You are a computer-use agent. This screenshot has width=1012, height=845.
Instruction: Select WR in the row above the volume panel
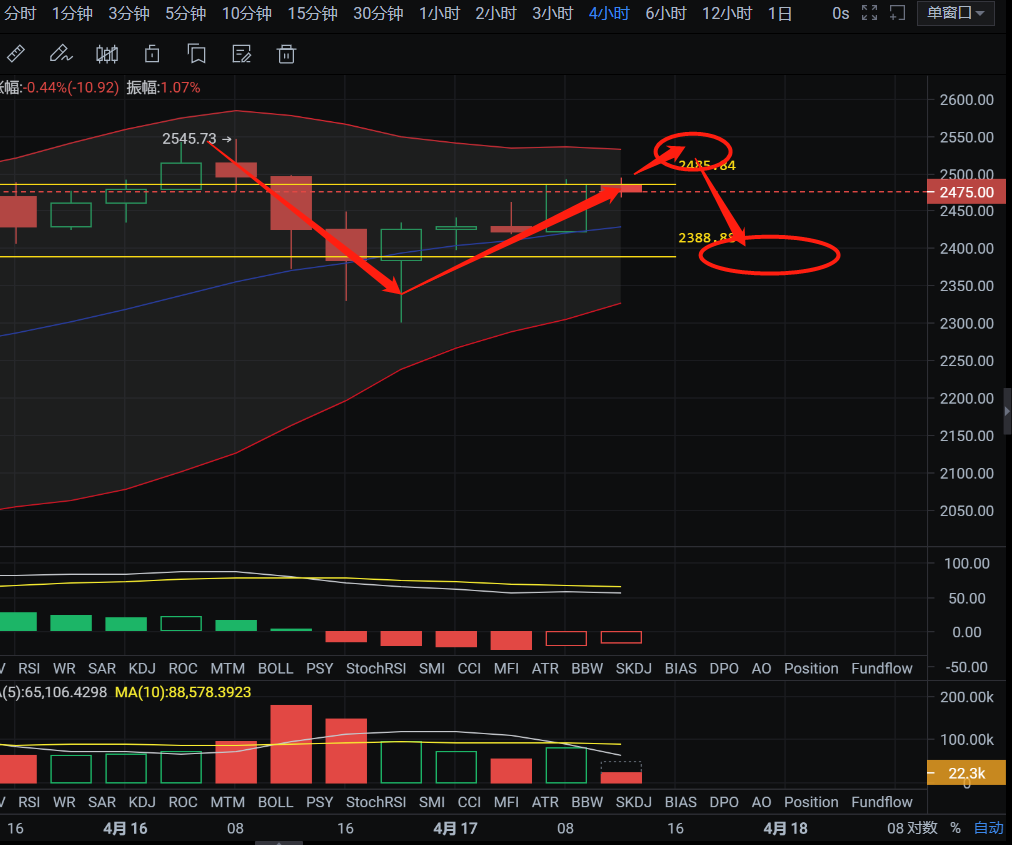point(64,668)
